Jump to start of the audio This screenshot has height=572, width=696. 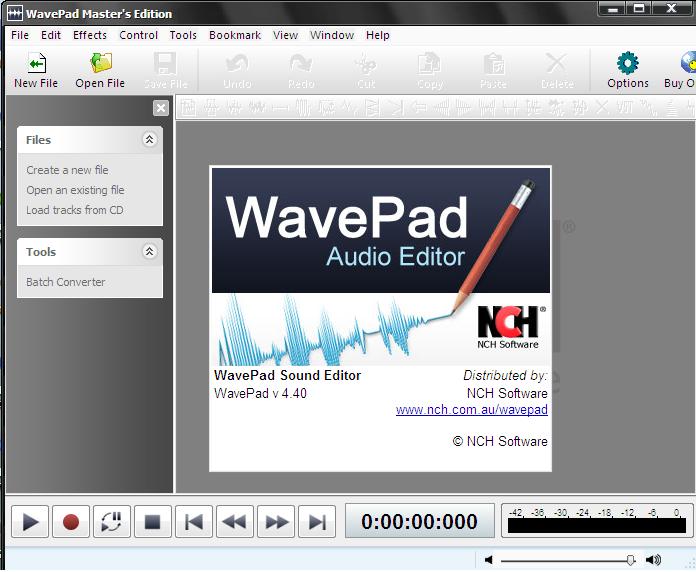click(x=194, y=521)
